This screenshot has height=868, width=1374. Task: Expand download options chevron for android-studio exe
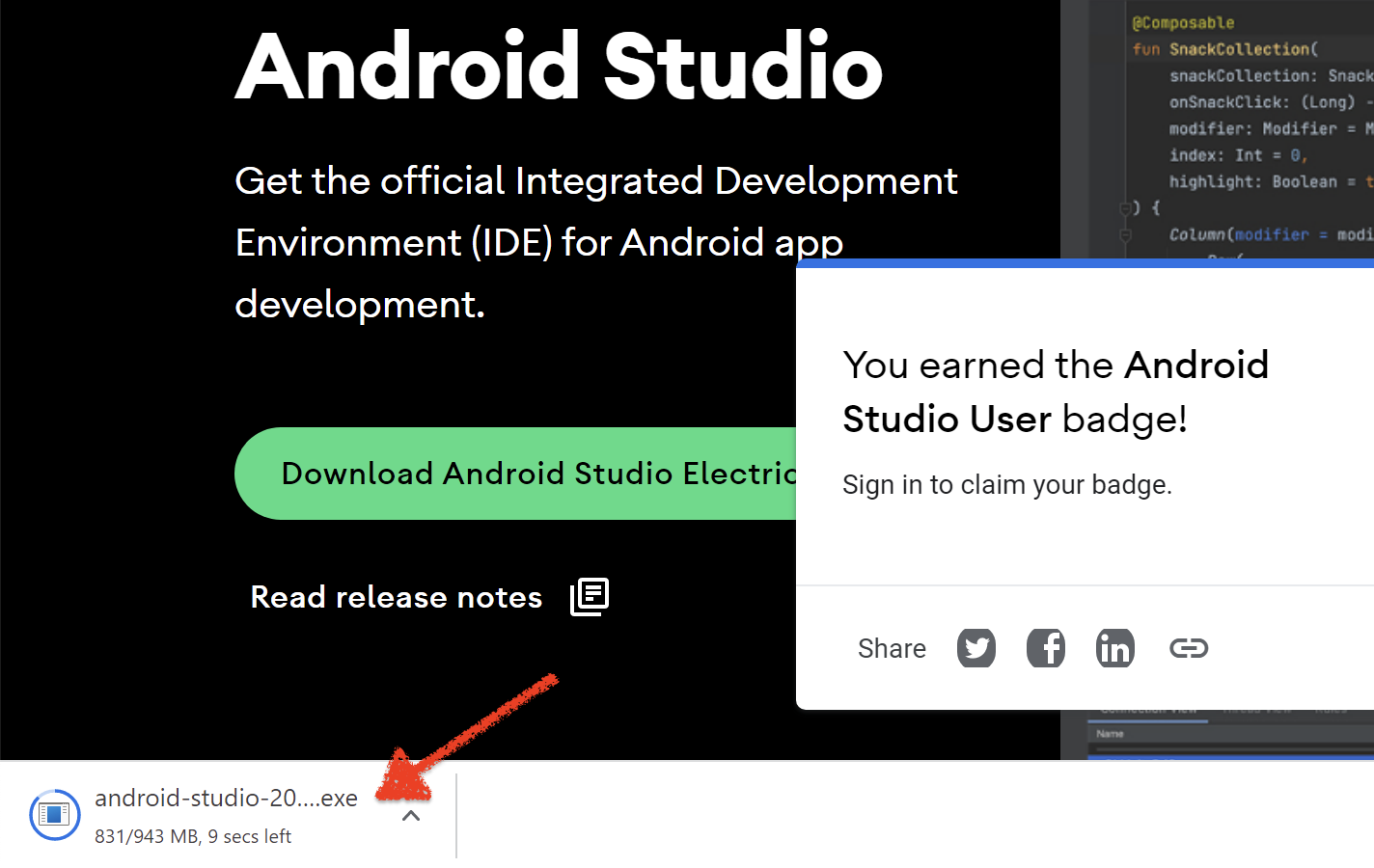(411, 816)
